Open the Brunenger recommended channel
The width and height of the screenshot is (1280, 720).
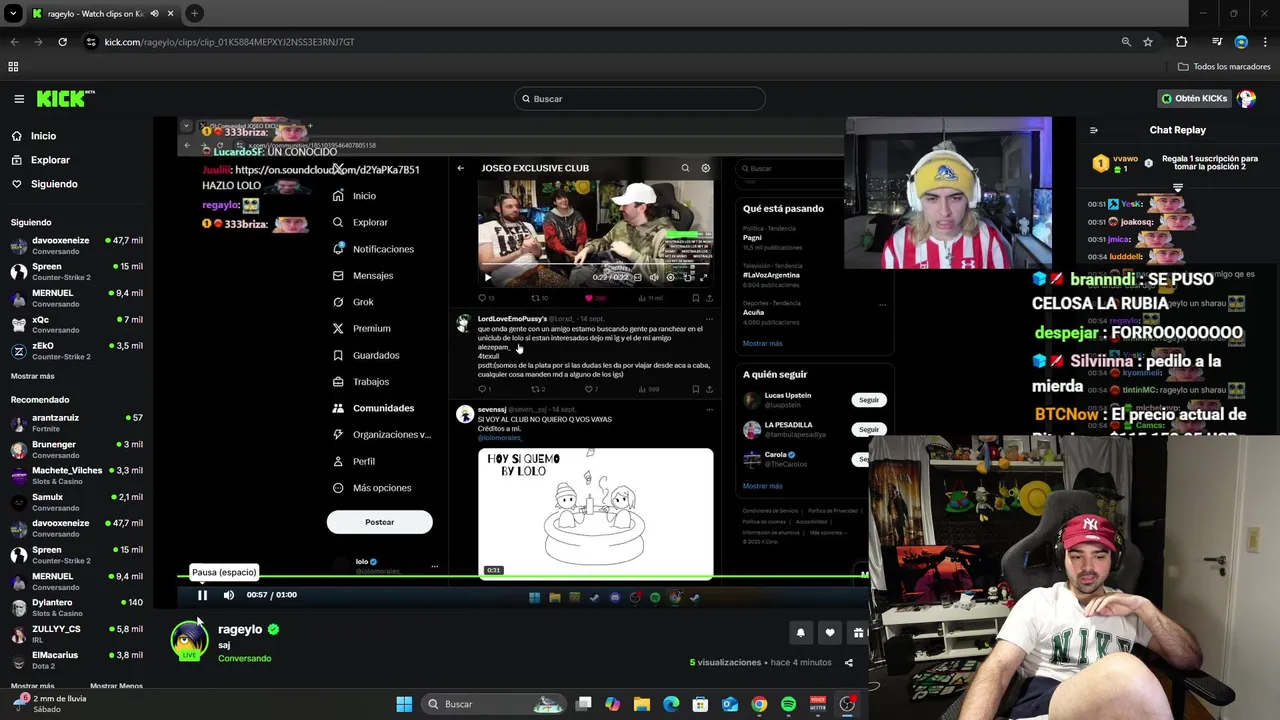76,448
